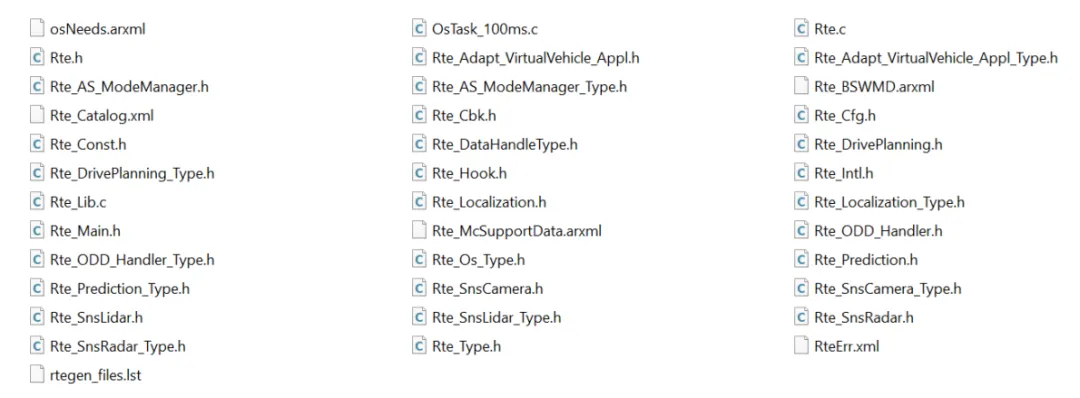Click the file name Rte_SnsCamera_Type.h

tap(887, 289)
